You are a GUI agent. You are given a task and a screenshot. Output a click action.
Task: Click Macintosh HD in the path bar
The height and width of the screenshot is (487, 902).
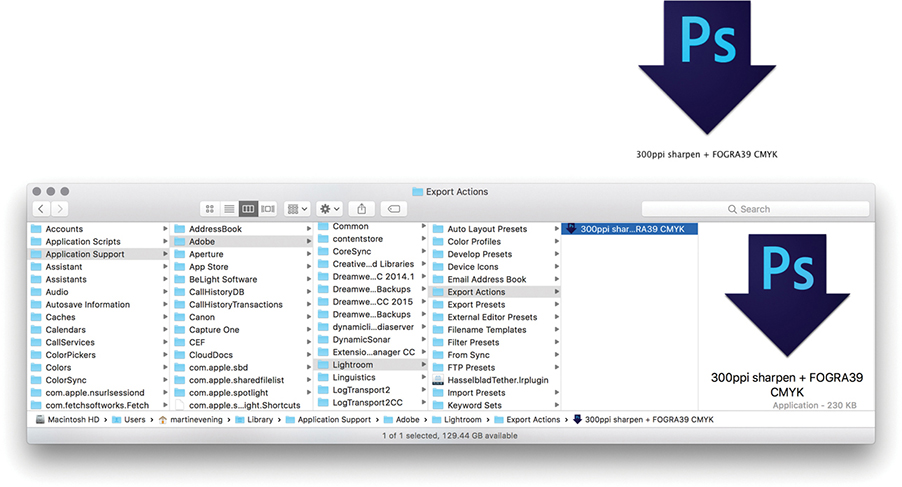[67, 420]
